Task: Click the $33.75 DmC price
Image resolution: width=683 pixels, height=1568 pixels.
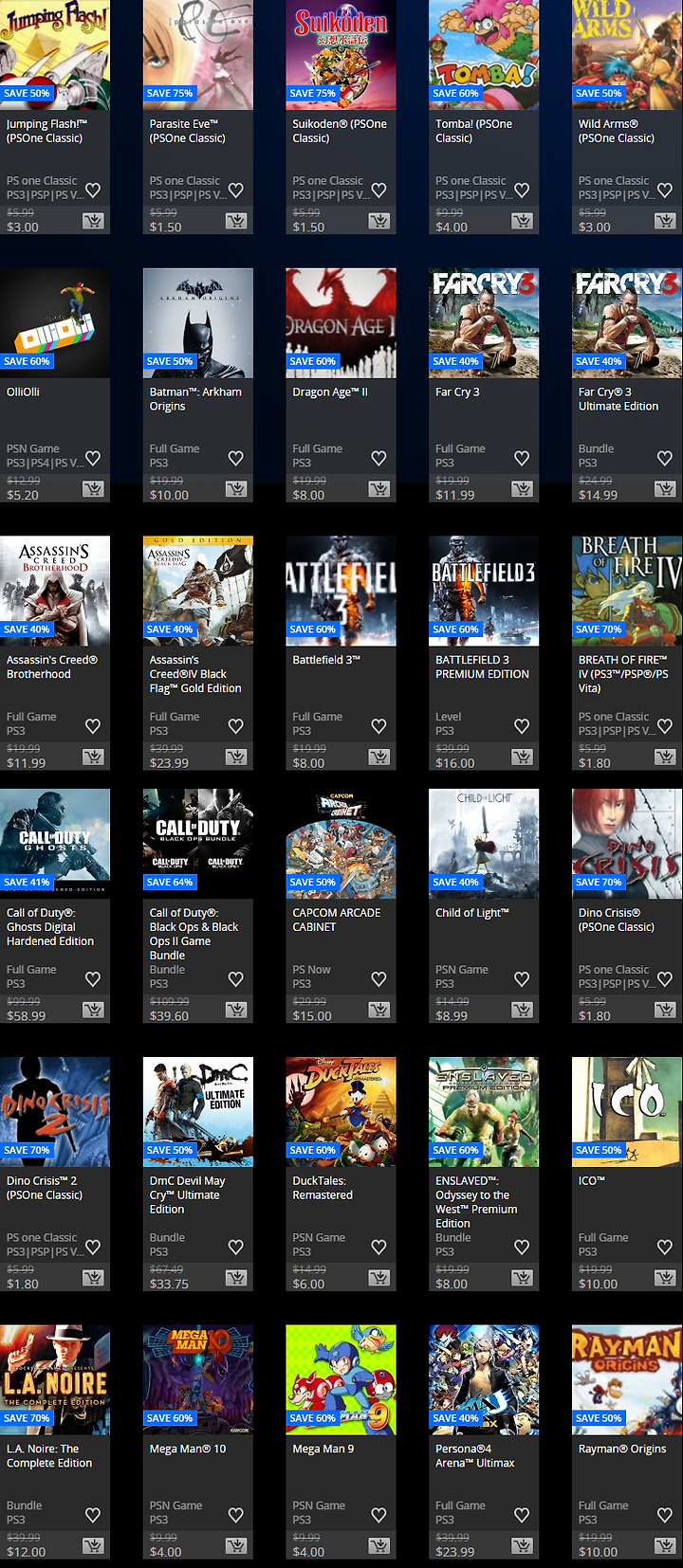Action: [169, 1284]
